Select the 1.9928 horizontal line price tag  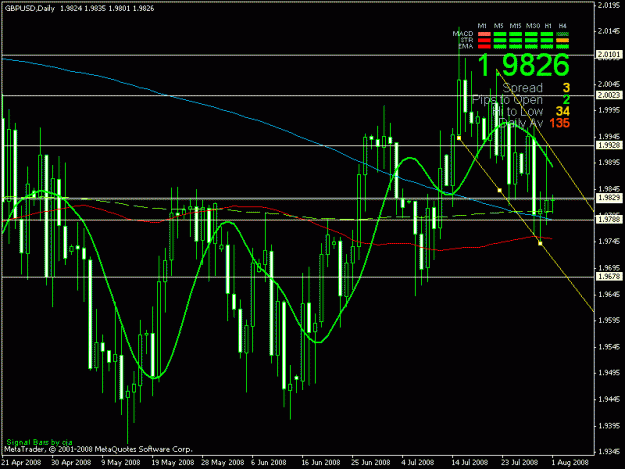coord(609,145)
